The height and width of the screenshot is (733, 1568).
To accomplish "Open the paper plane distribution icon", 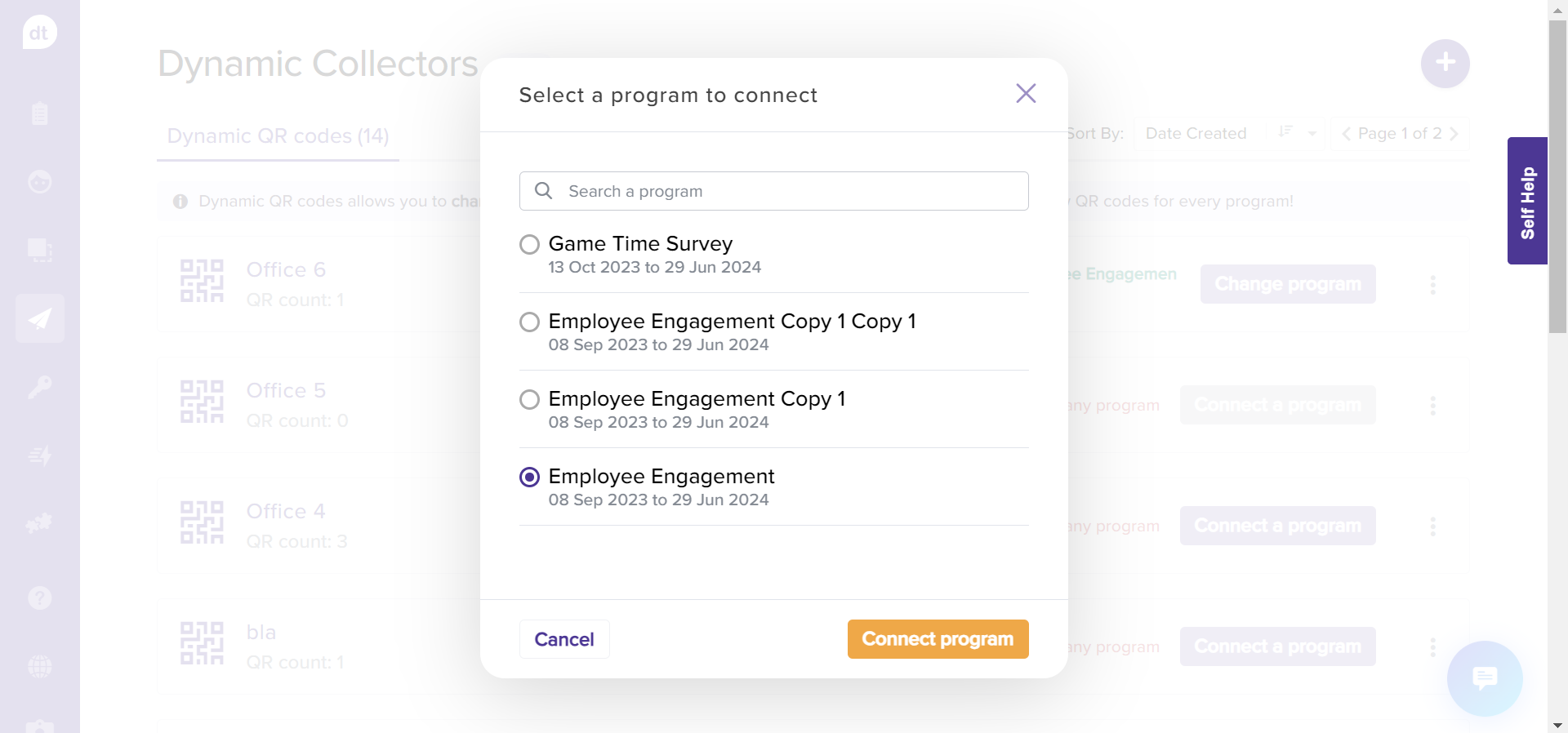I will tap(39, 318).
